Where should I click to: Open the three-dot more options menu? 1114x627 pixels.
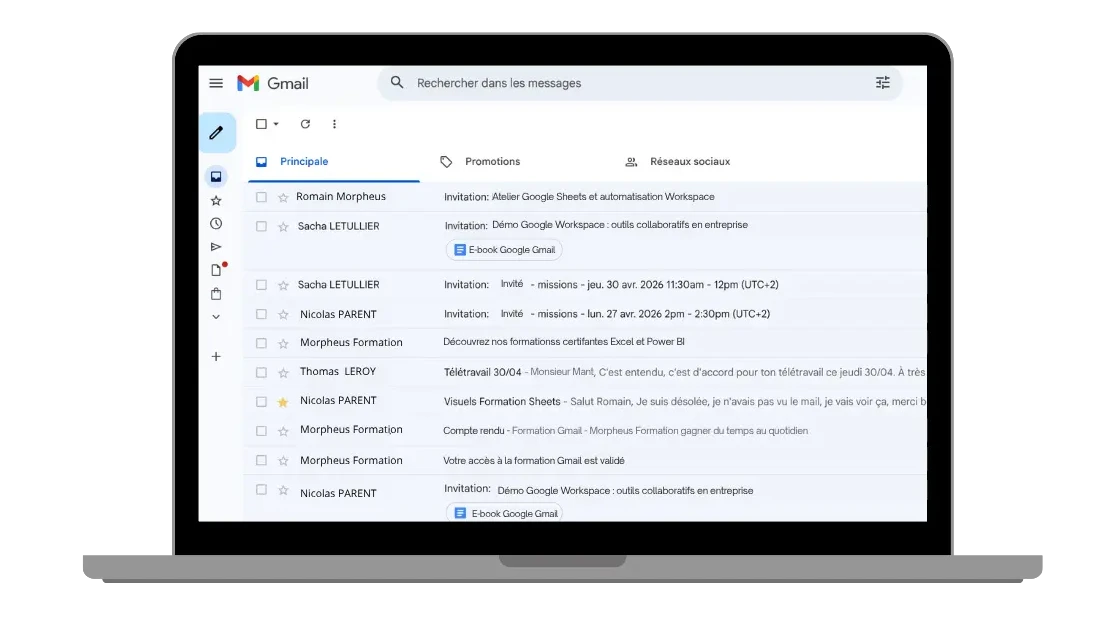pos(334,124)
